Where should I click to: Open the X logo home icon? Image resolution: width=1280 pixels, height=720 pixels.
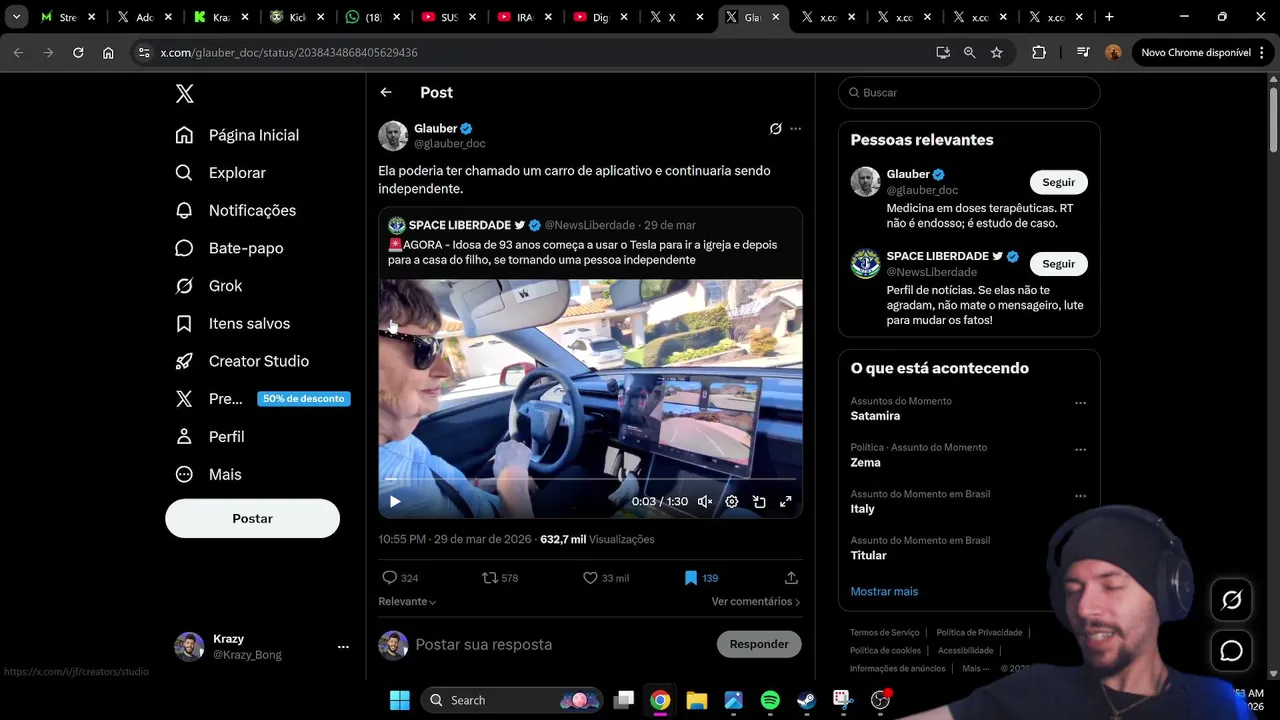point(184,93)
